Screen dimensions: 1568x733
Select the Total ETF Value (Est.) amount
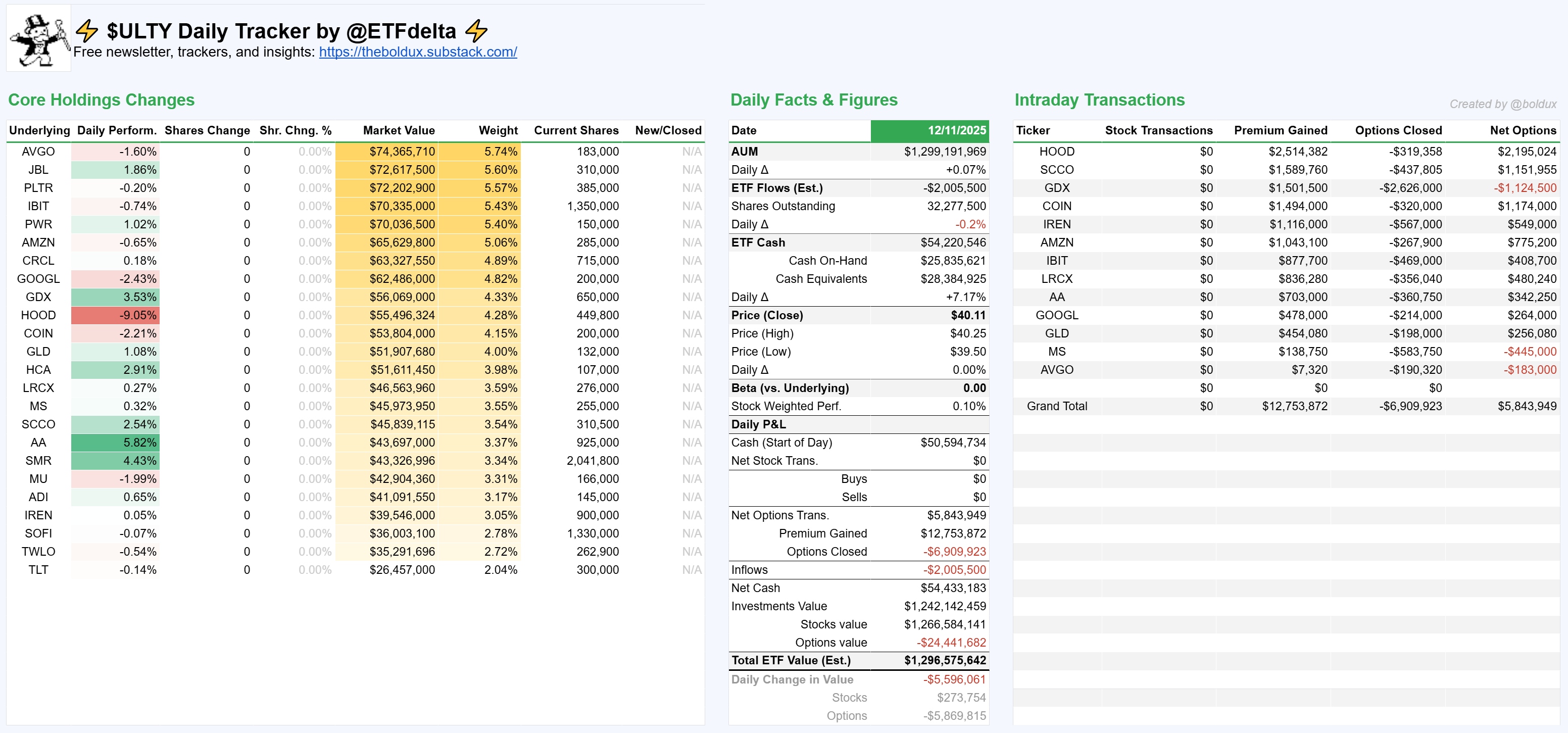pyautogui.click(x=945, y=661)
